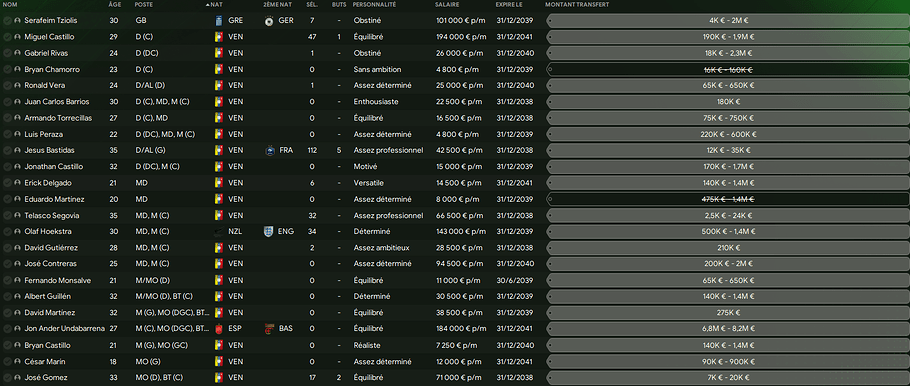Open player info icon beside Juan Carlos Barrios

tap(17, 102)
